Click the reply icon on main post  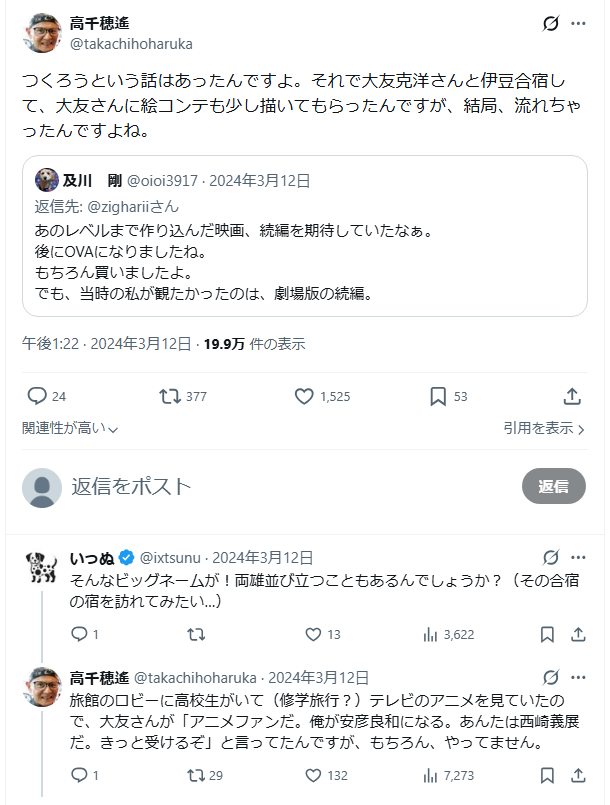[x=37, y=396]
